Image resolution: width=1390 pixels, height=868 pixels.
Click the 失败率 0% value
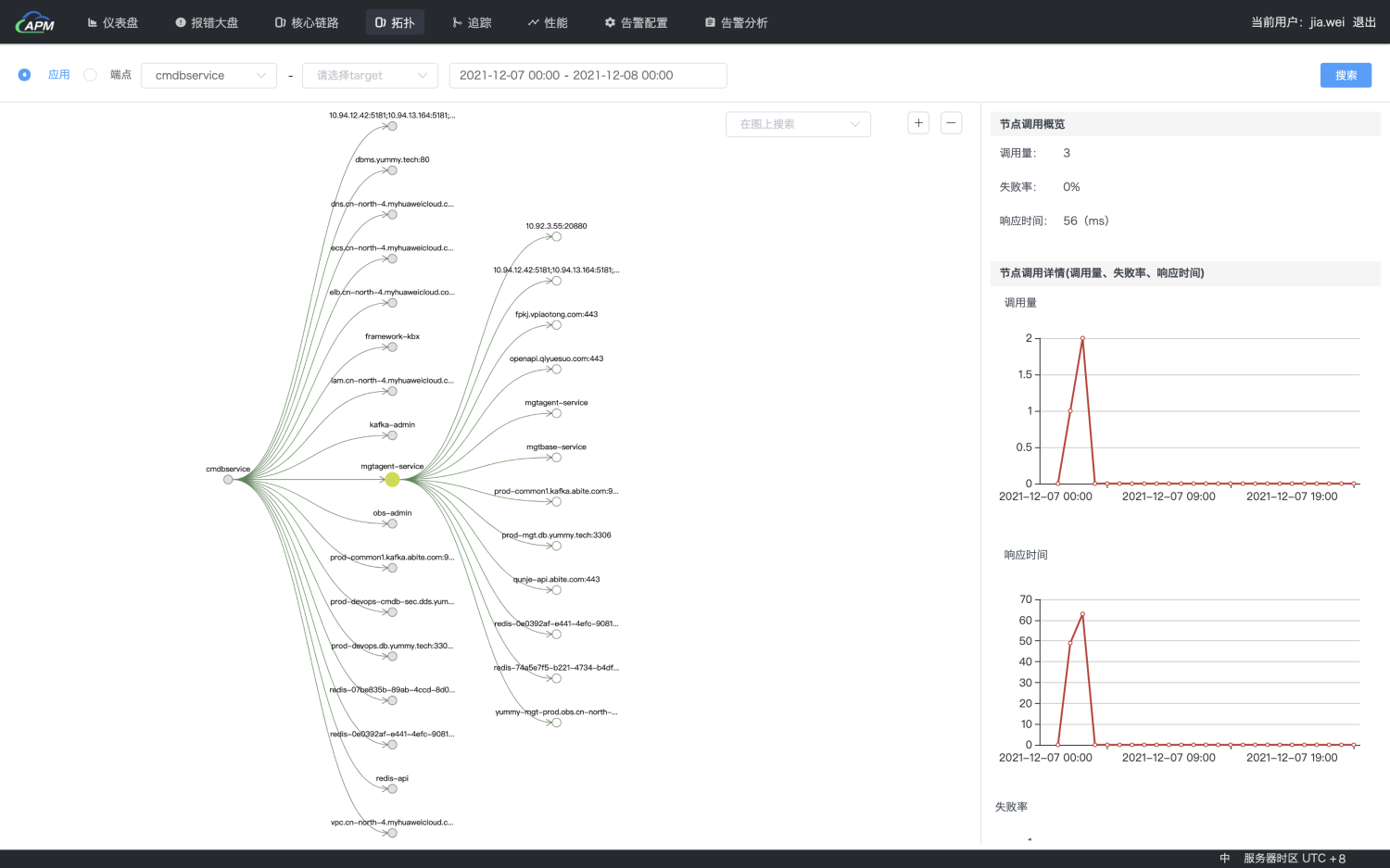(x=1071, y=187)
